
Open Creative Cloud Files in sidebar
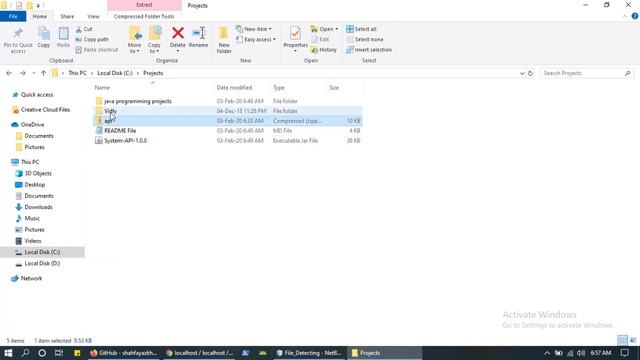click(x=45, y=110)
